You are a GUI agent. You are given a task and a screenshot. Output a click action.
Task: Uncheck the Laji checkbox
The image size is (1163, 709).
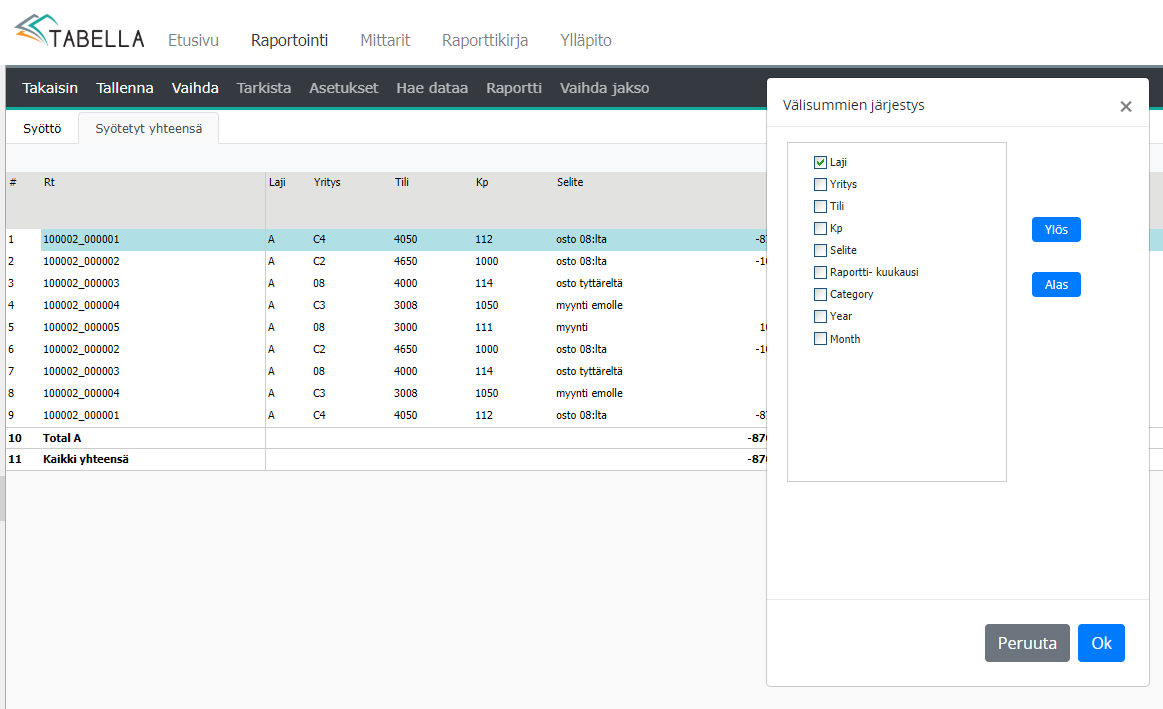click(x=820, y=162)
